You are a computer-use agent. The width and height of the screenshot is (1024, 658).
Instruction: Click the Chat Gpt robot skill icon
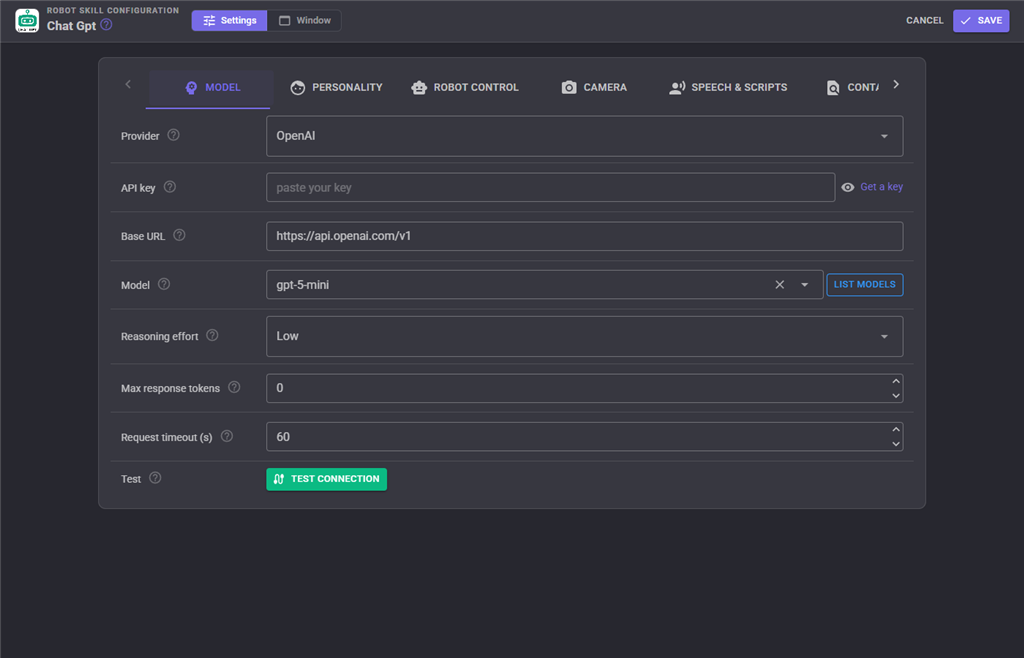pos(27,21)
